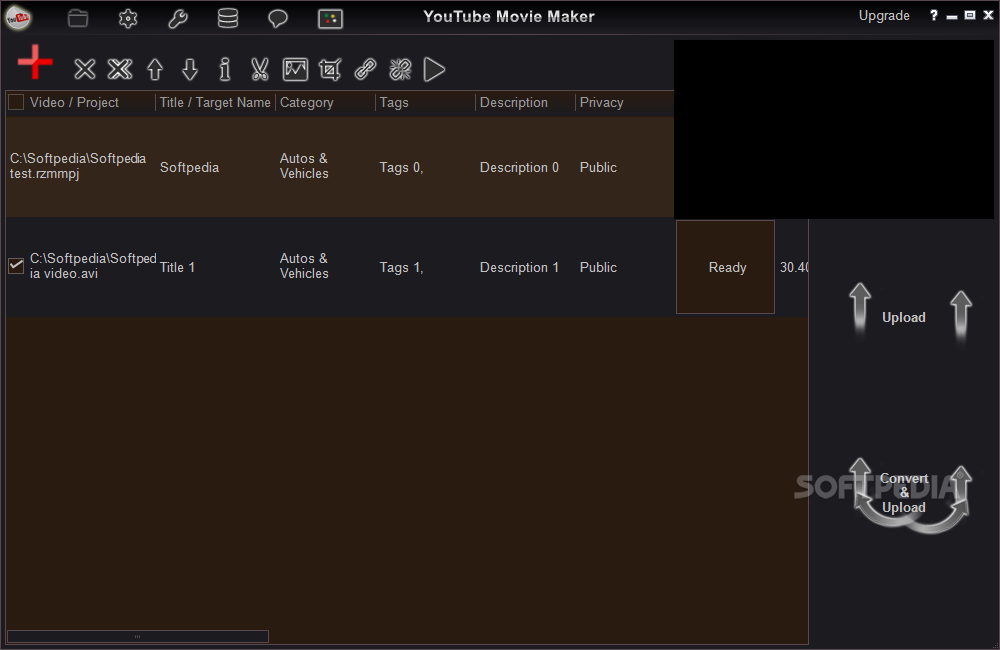Click the picture thumbnail icon
The image size is (1000, 650).
295,69
